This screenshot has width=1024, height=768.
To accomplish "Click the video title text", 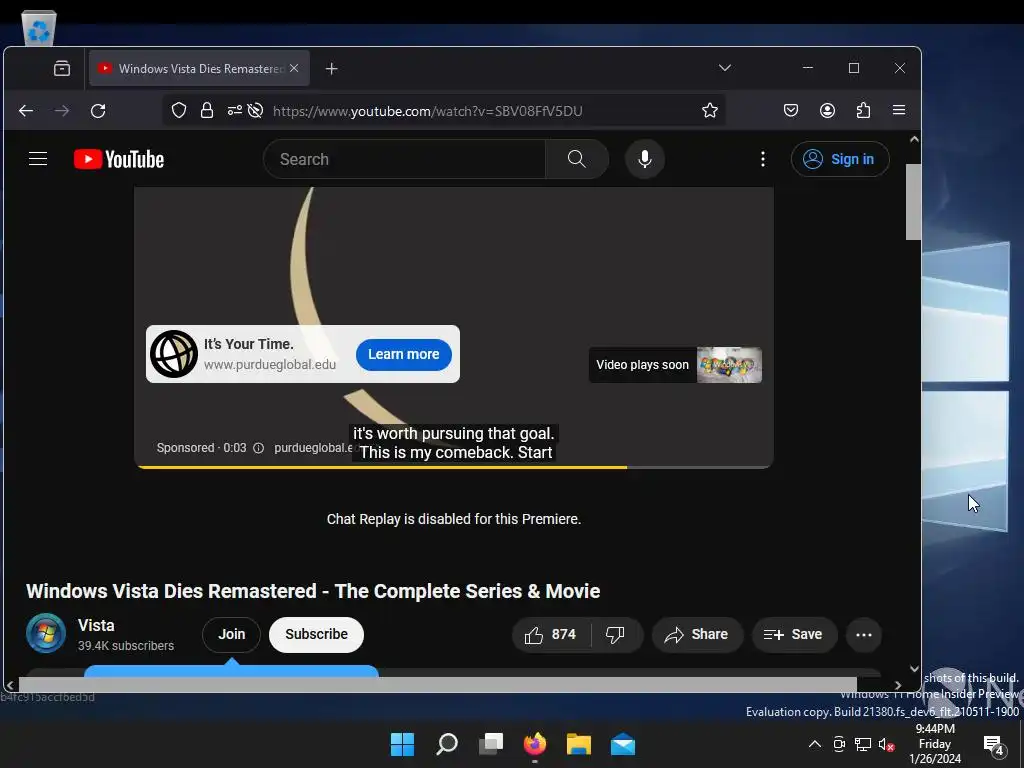I will tap(313, 591).
